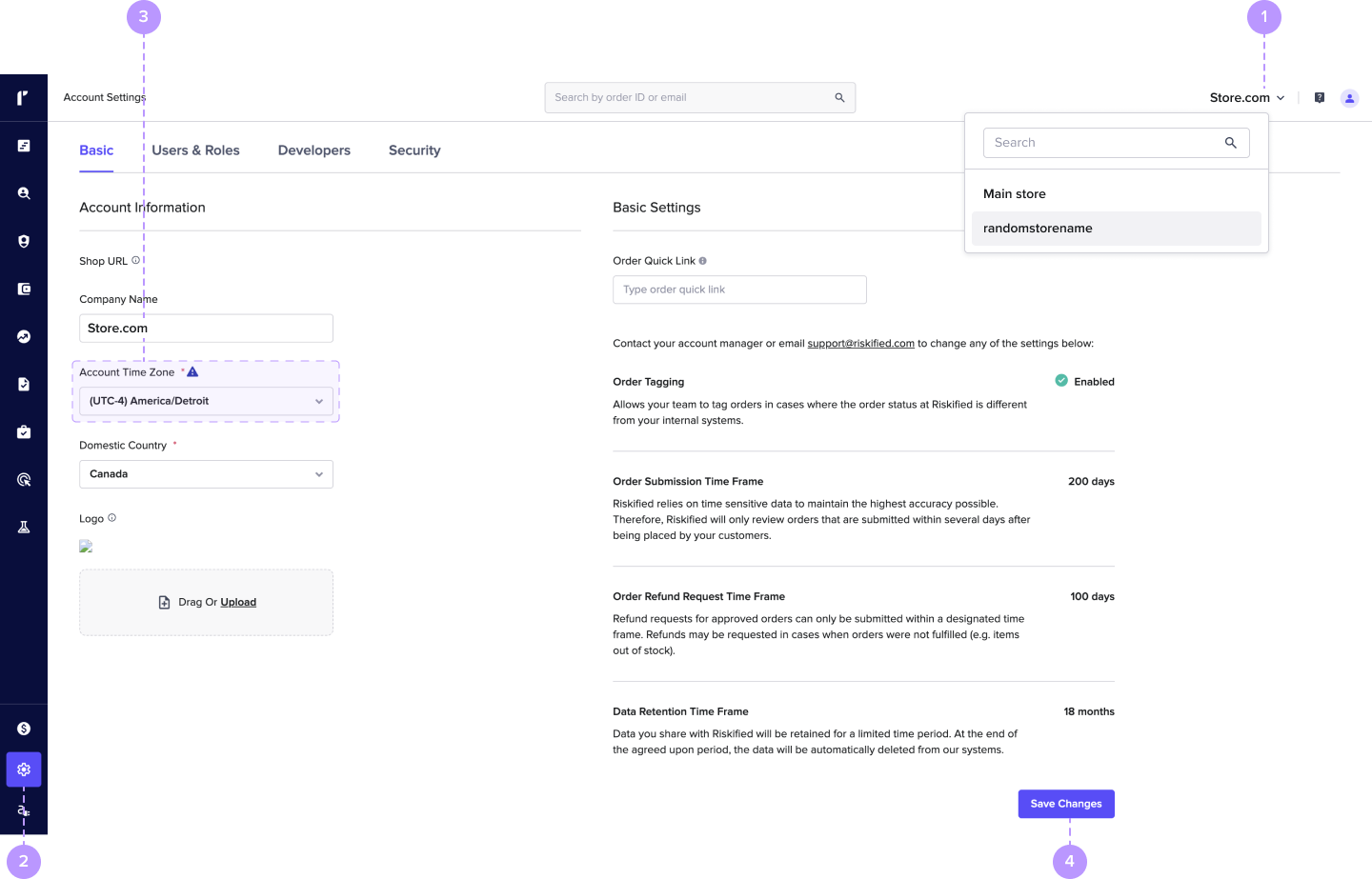Expand the Account Time Zone dropdown
This screenshot has width=1372, height=879.
[206, 401]
